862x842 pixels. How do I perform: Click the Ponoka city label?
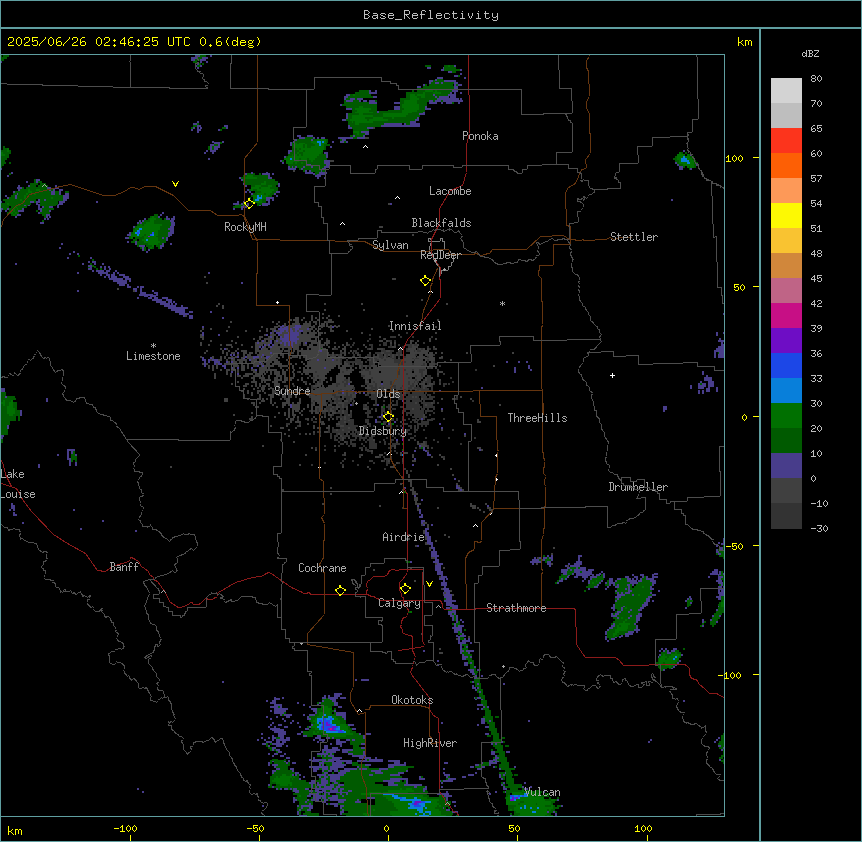pos(480,136)
